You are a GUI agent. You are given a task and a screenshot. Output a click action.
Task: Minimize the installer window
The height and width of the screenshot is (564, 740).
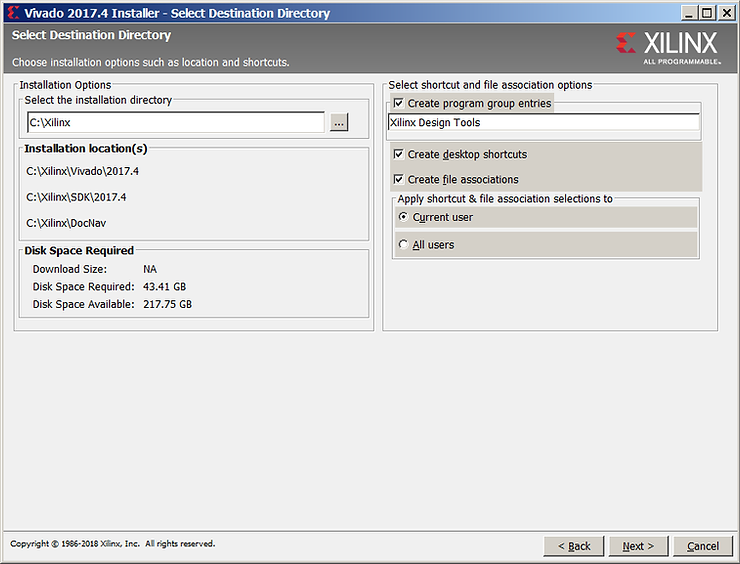pos(689,13)
